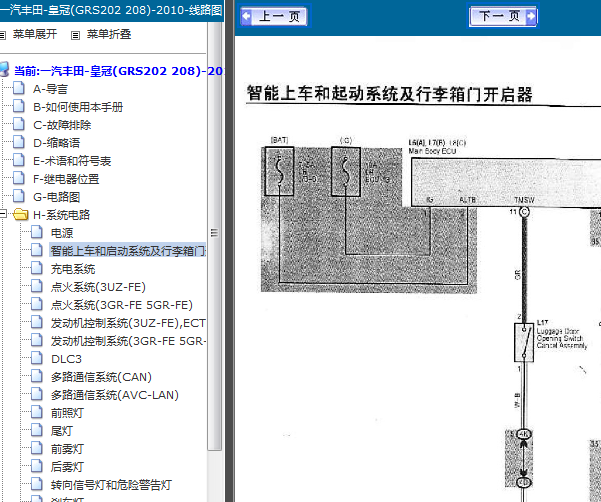Screen dimensions: 601x502
Task: Open E-术语和符号表 entry
Action: pyautogui.click(x=72, y=161)
